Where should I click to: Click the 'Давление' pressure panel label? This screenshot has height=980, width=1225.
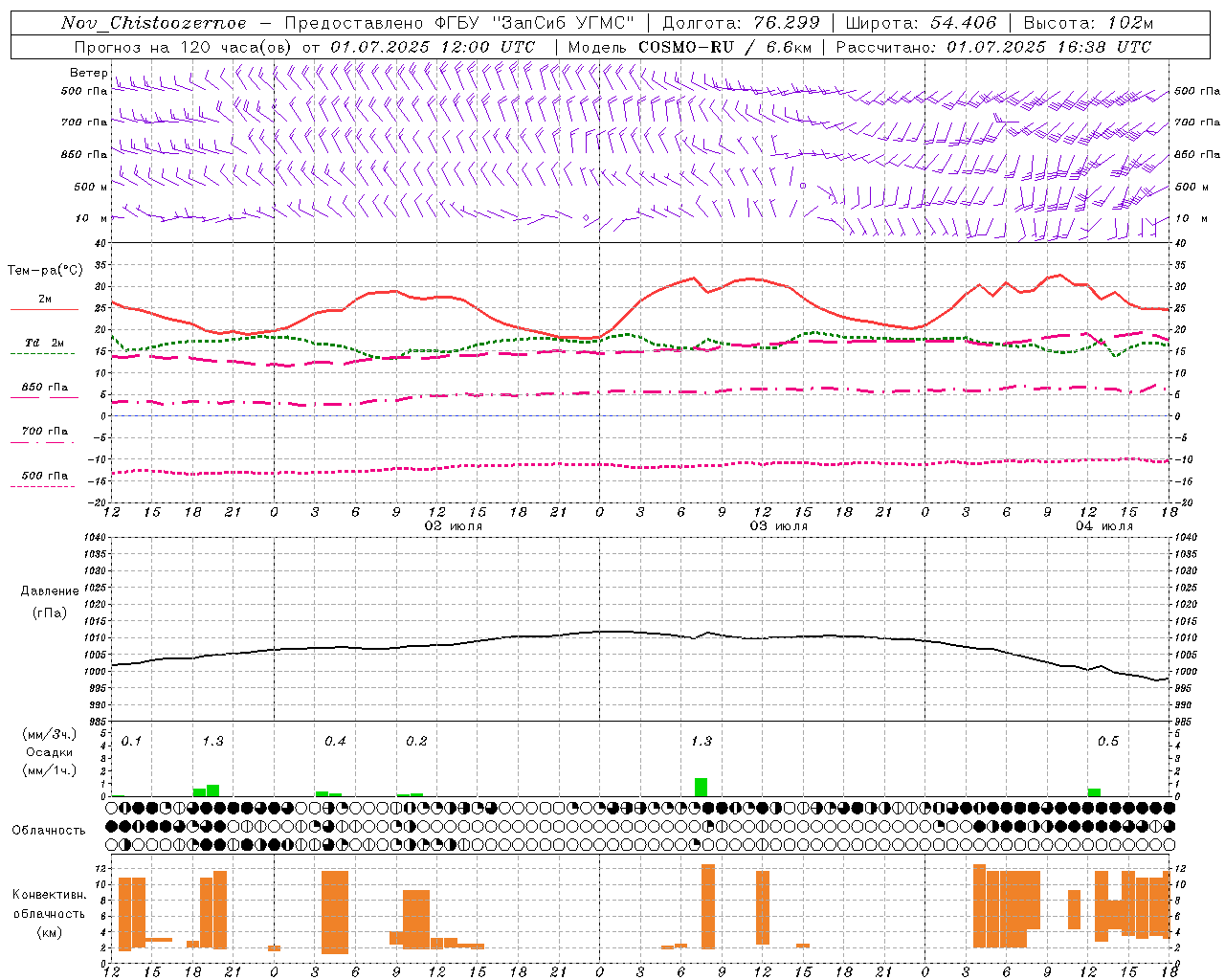[x=49, y=591]
